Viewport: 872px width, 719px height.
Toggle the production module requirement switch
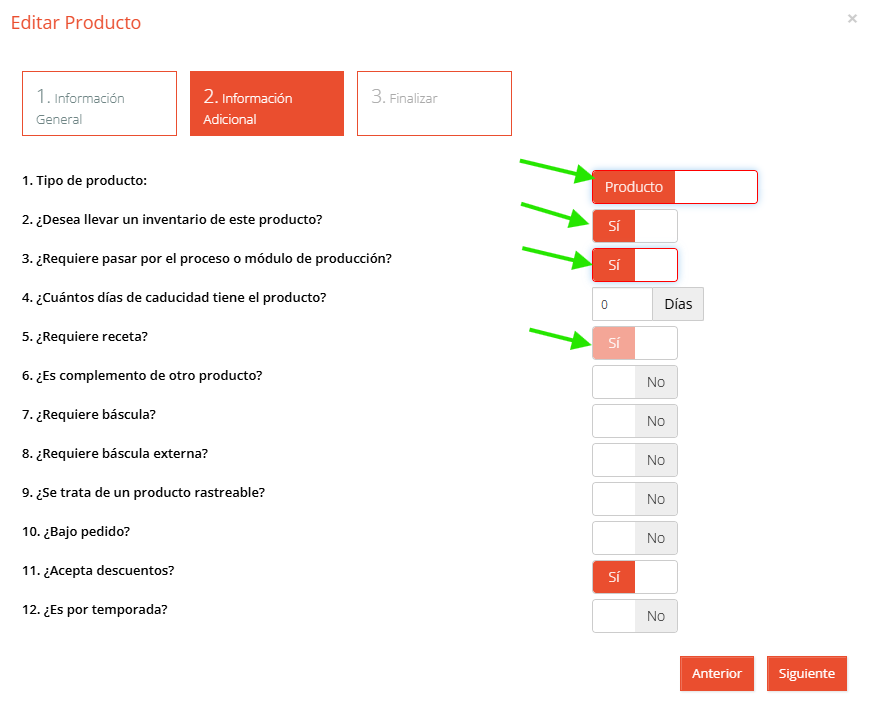tap(635, 265)
